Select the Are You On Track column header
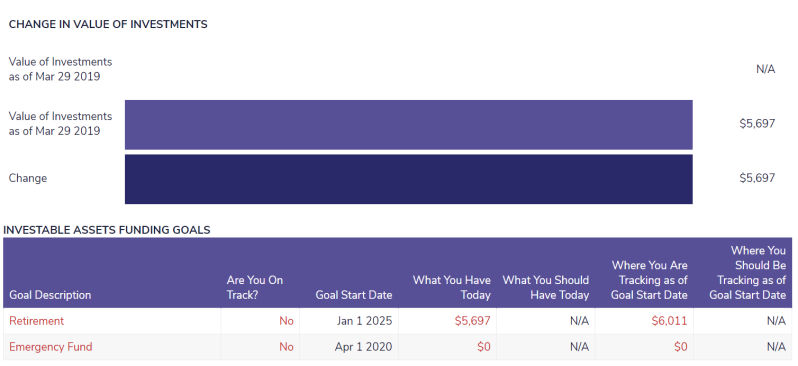The height and width of the screenshot is (366, 798). [x=254, y=288]
